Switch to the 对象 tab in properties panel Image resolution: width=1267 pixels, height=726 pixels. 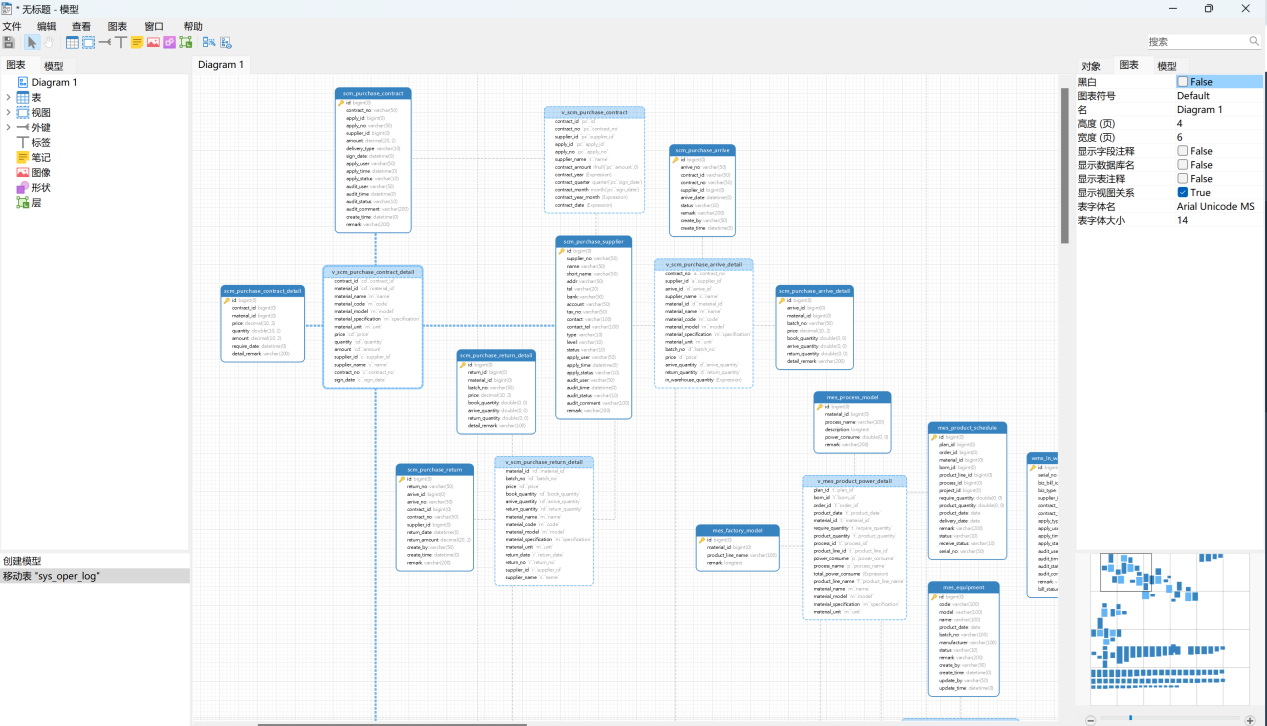[1091, 66]
